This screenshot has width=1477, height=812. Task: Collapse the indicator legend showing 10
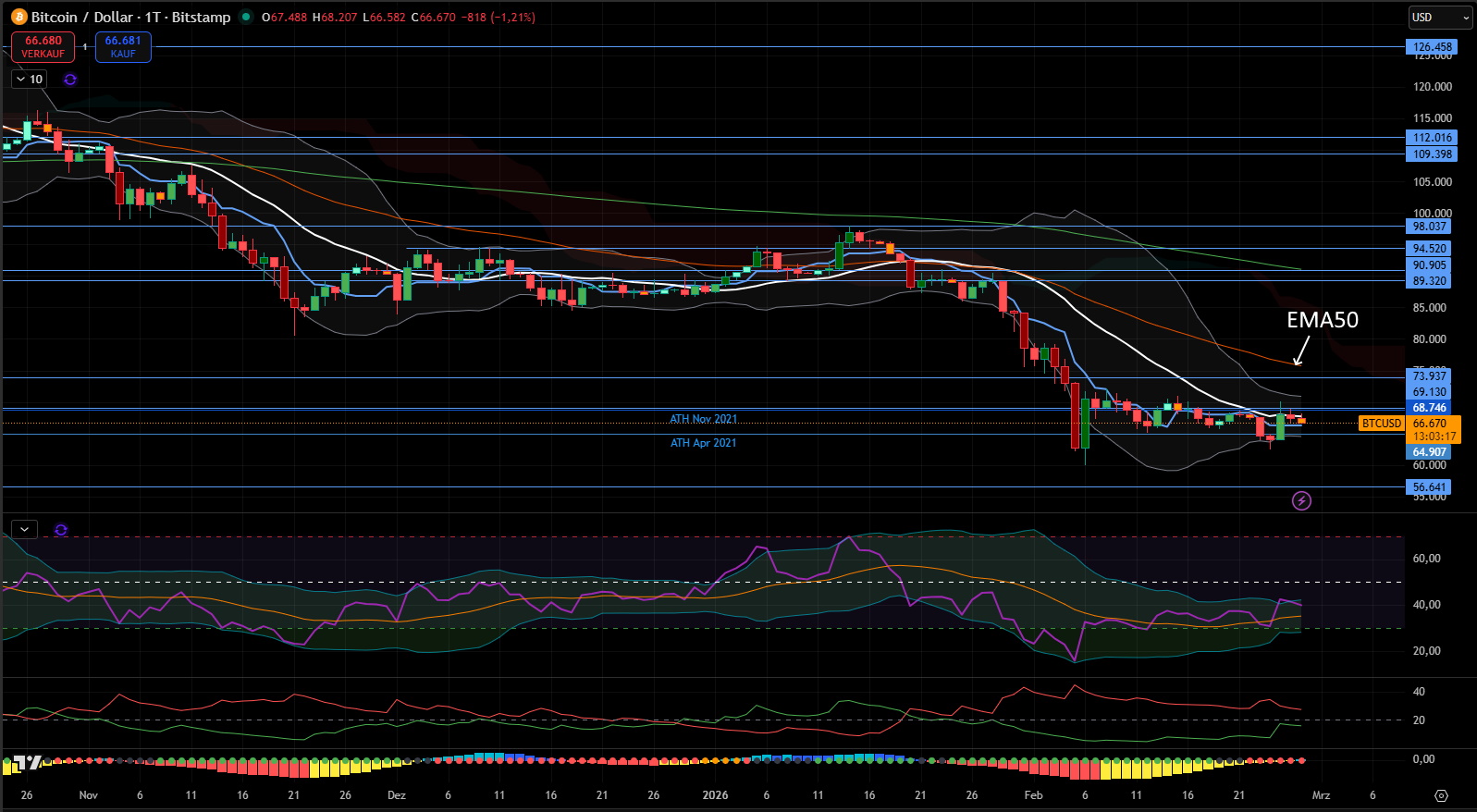tap(30, 80)
